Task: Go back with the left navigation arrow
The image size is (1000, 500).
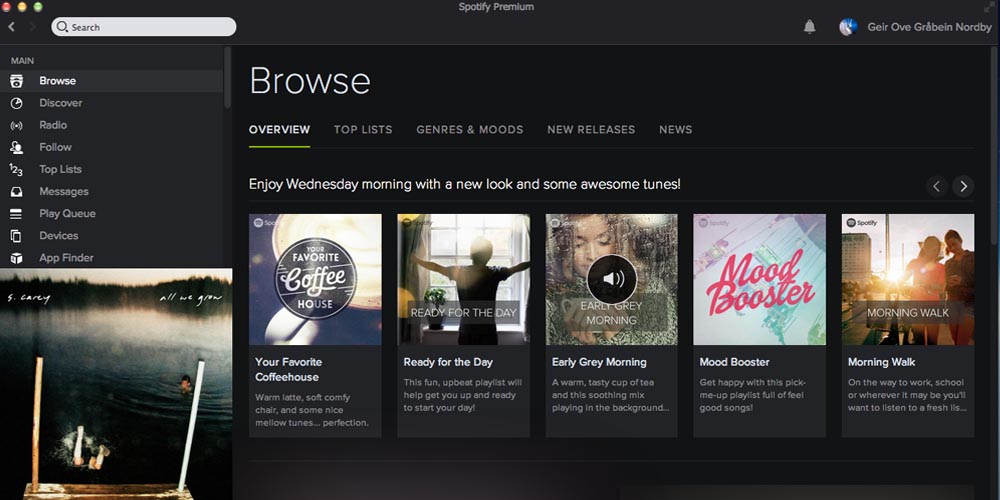Action: coord(12,27)
